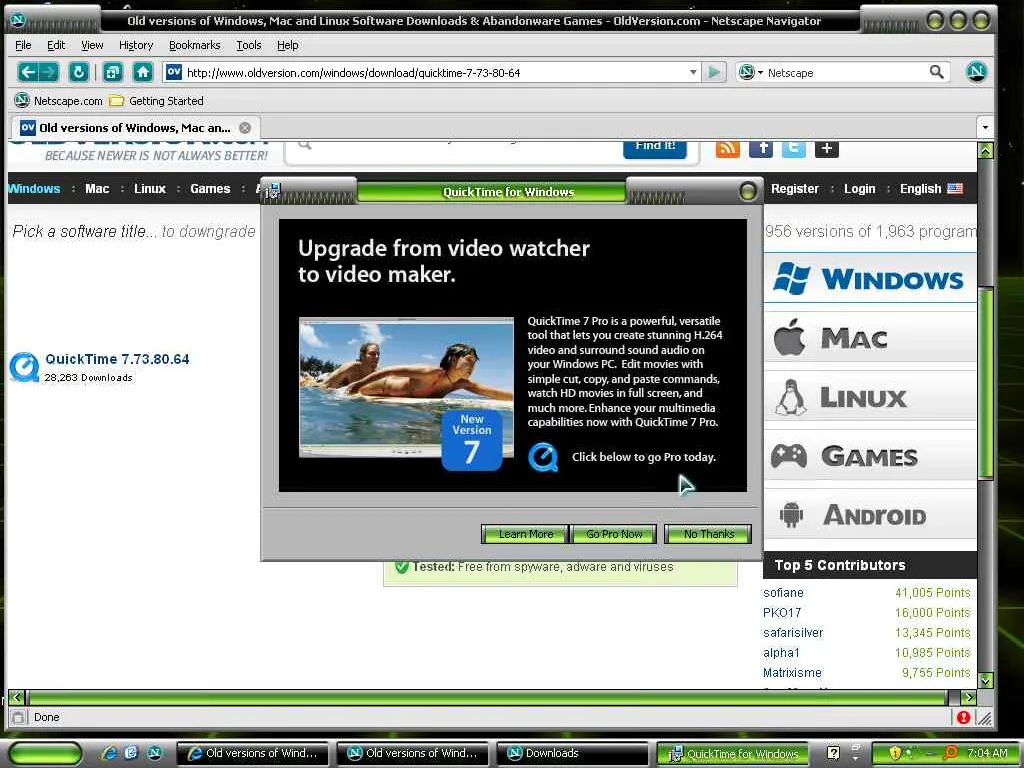Click the vertical scrollbar down arrow
This screenshot has width=1024, height=768.
[985, 680]
